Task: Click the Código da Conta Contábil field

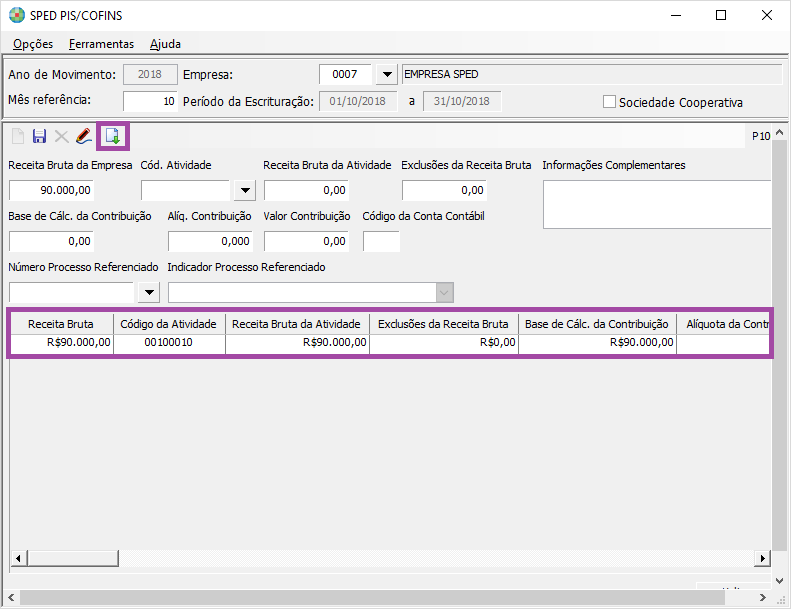Action: (381, 241)
